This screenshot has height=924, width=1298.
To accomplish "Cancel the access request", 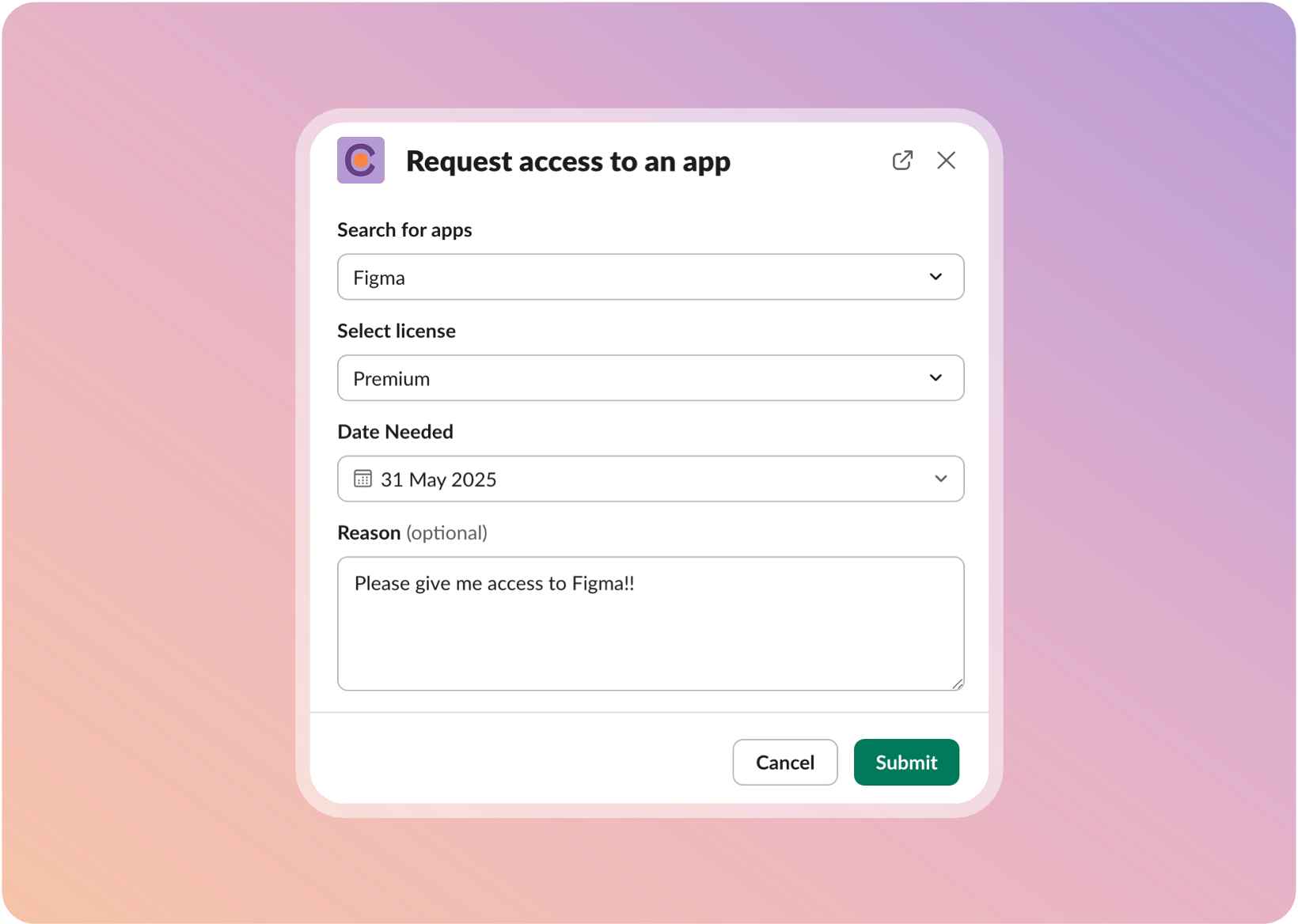I will [x=785, y=763].
